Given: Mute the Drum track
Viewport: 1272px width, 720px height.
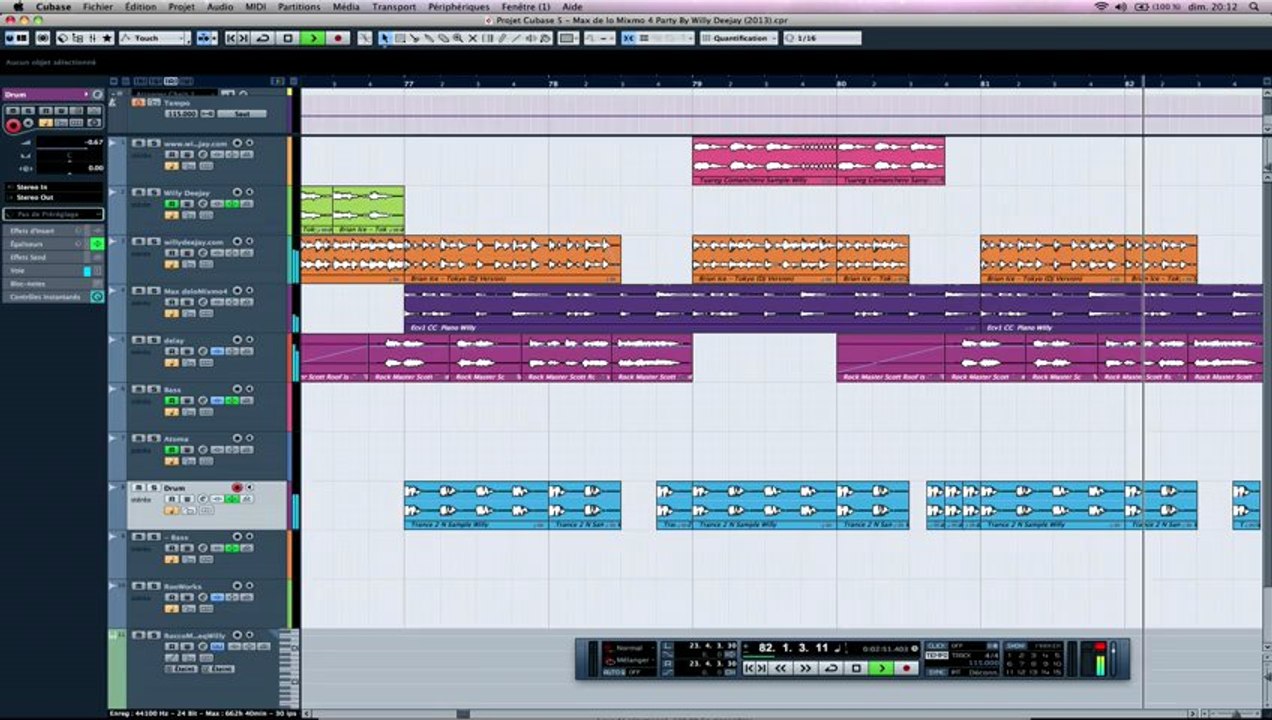Looking at the screenshot, I should click(x=138, y=487).
